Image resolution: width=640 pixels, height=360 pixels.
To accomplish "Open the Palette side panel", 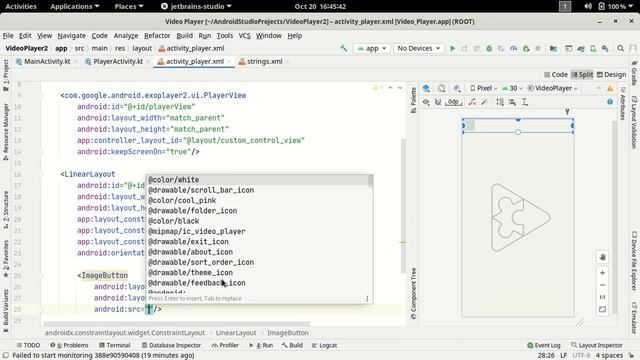I will (x=413, y=100).
